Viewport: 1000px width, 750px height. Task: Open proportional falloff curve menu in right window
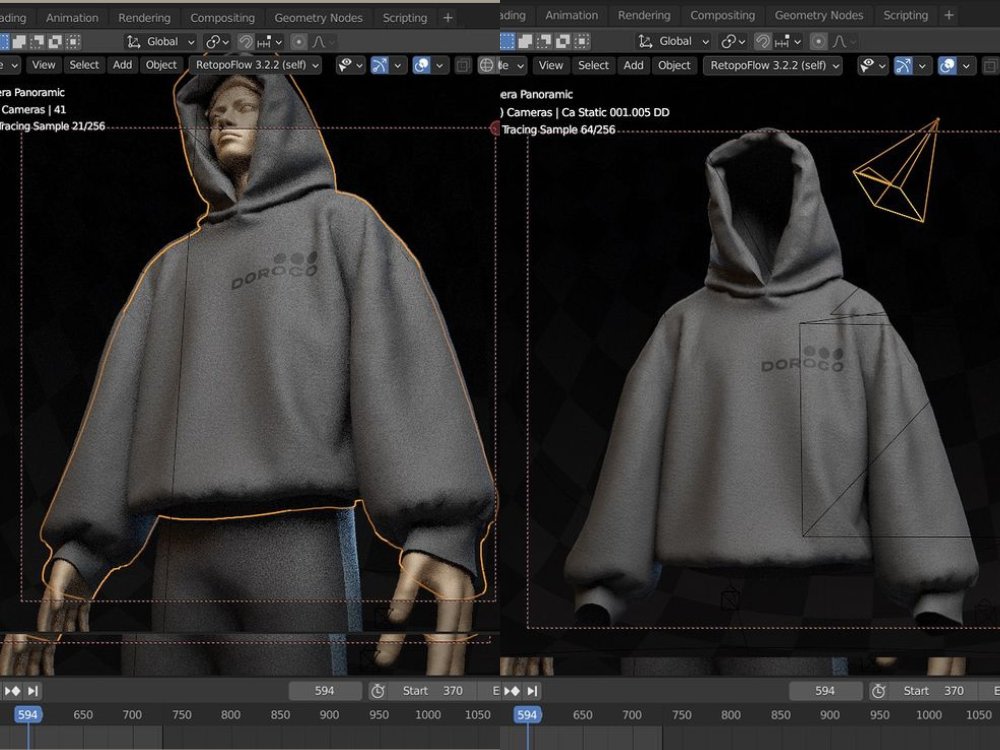coord(844,41)
